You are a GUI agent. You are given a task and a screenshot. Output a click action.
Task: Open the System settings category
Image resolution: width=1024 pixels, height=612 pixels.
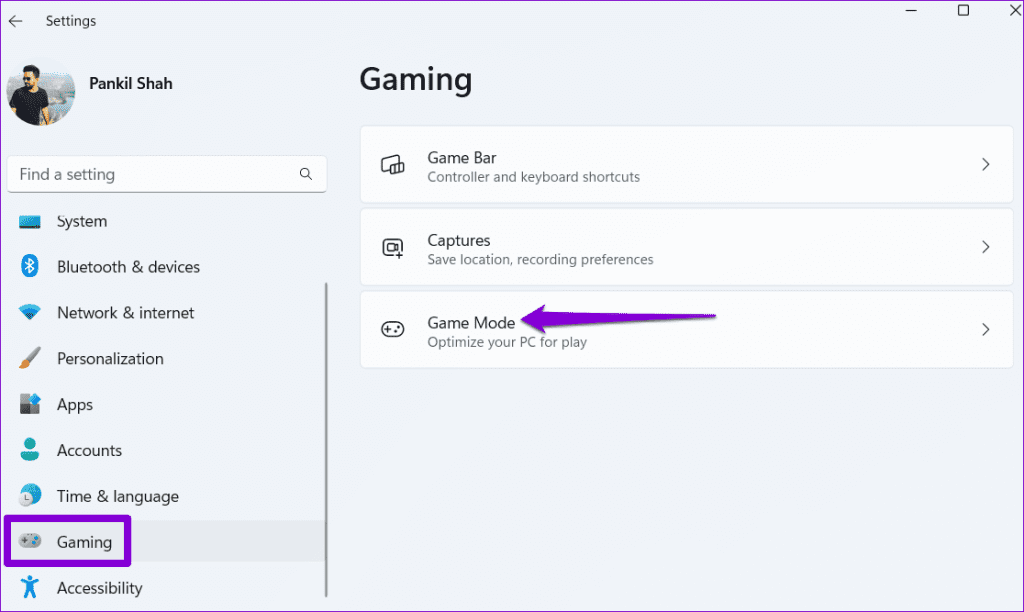[81, 222]
